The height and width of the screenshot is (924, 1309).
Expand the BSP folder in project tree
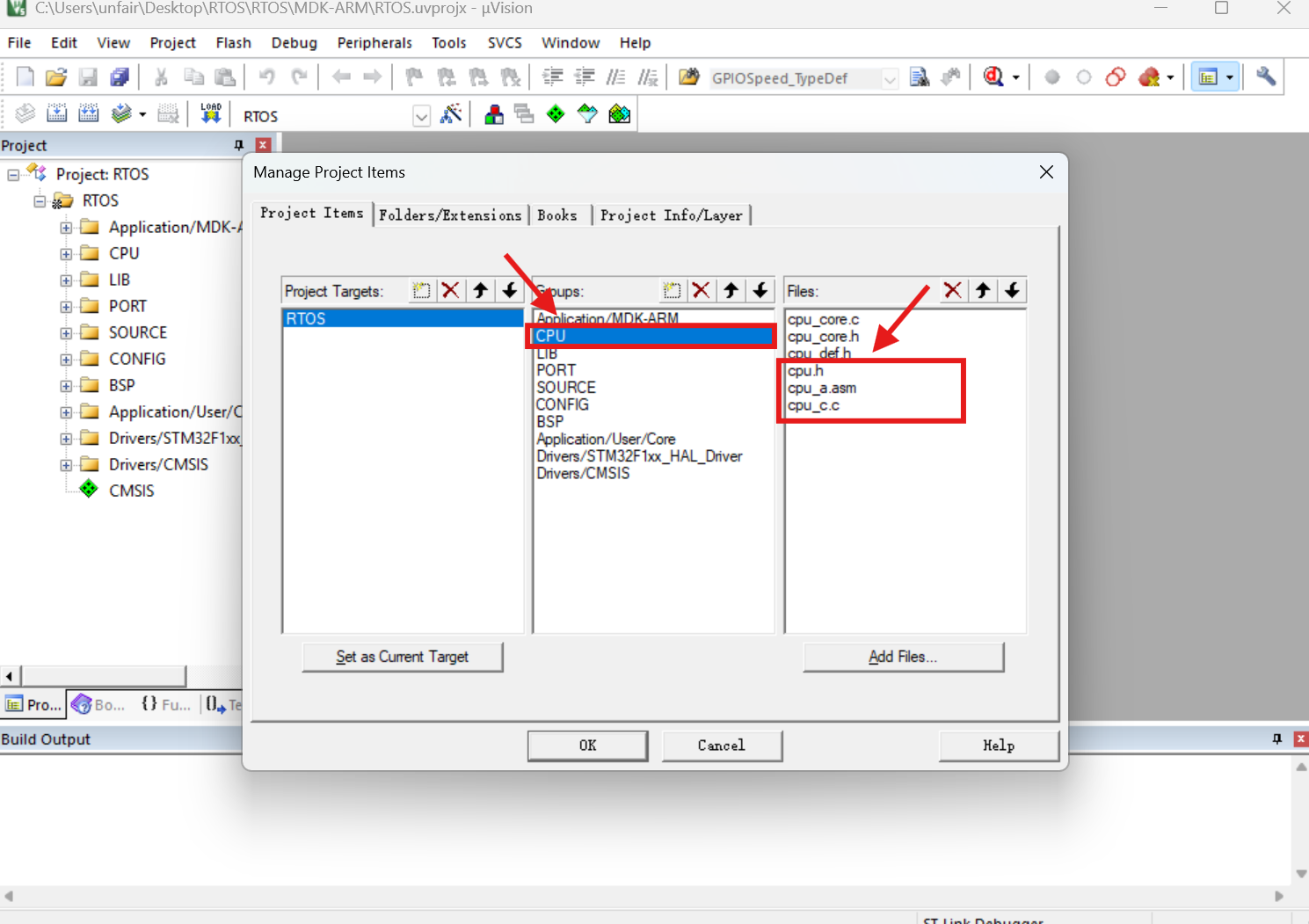(66, 385)
